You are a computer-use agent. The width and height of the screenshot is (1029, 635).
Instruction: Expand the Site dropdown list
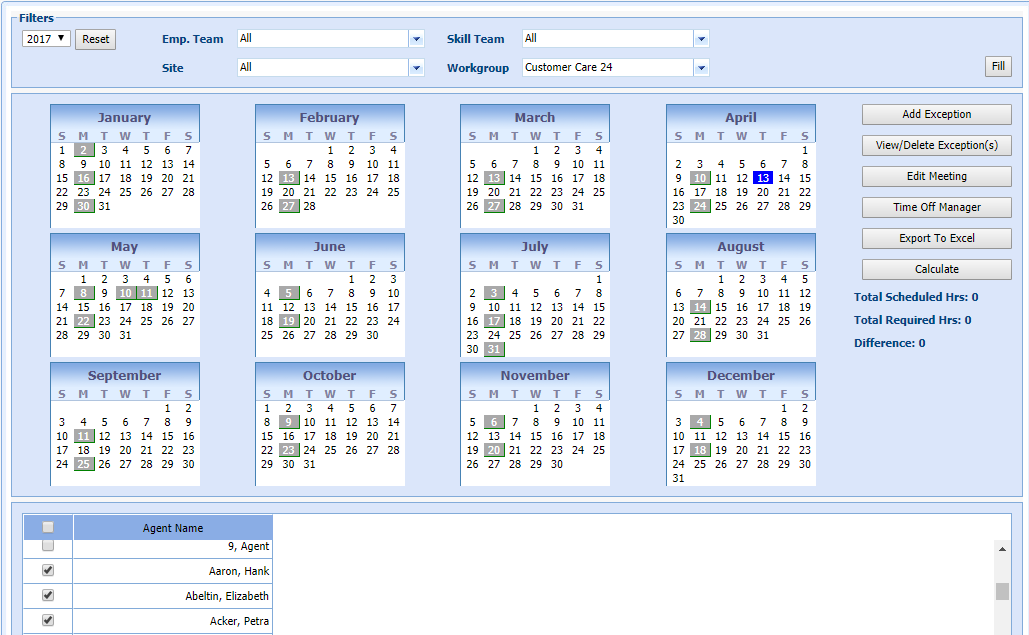[416, 68]
